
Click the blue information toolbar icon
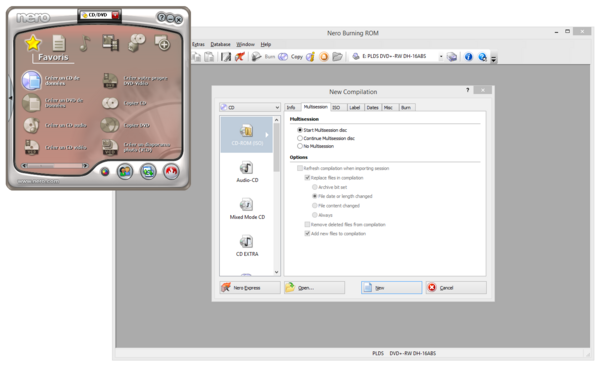click(468, 57)
